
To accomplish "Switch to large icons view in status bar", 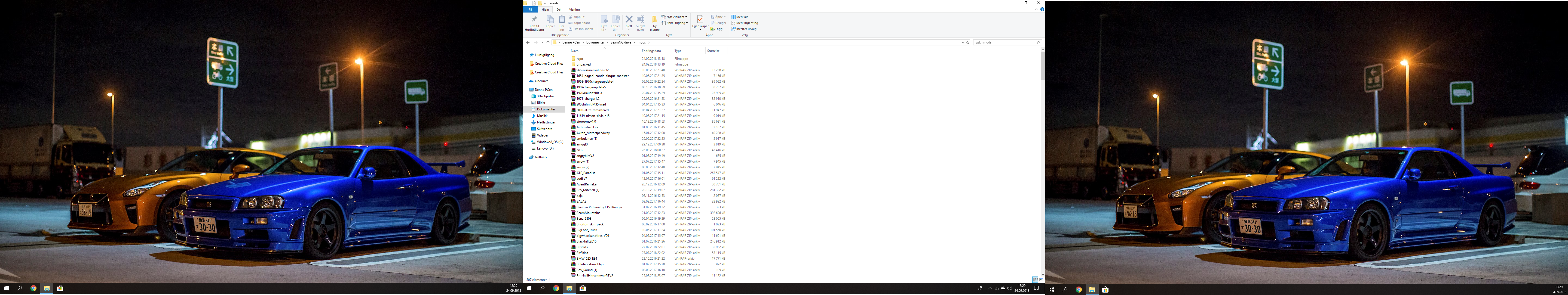I will (1042, 280).
